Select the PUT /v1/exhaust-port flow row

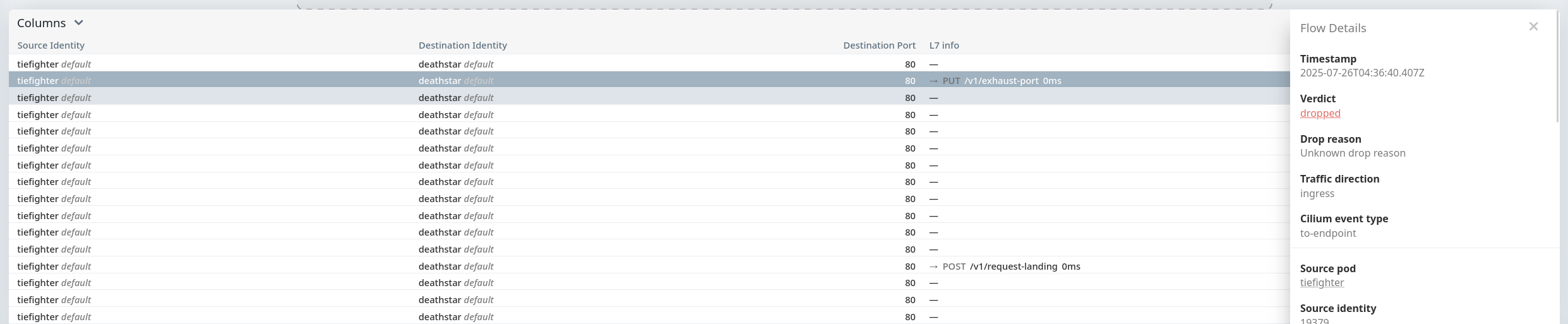pyautogui.click(x=649, y=81)
